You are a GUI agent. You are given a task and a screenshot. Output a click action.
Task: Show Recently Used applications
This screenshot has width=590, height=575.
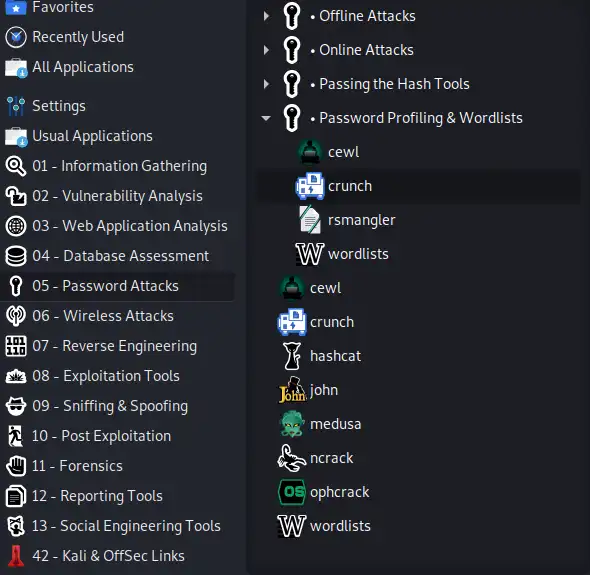pyautogui.click(x=117, y=37)
